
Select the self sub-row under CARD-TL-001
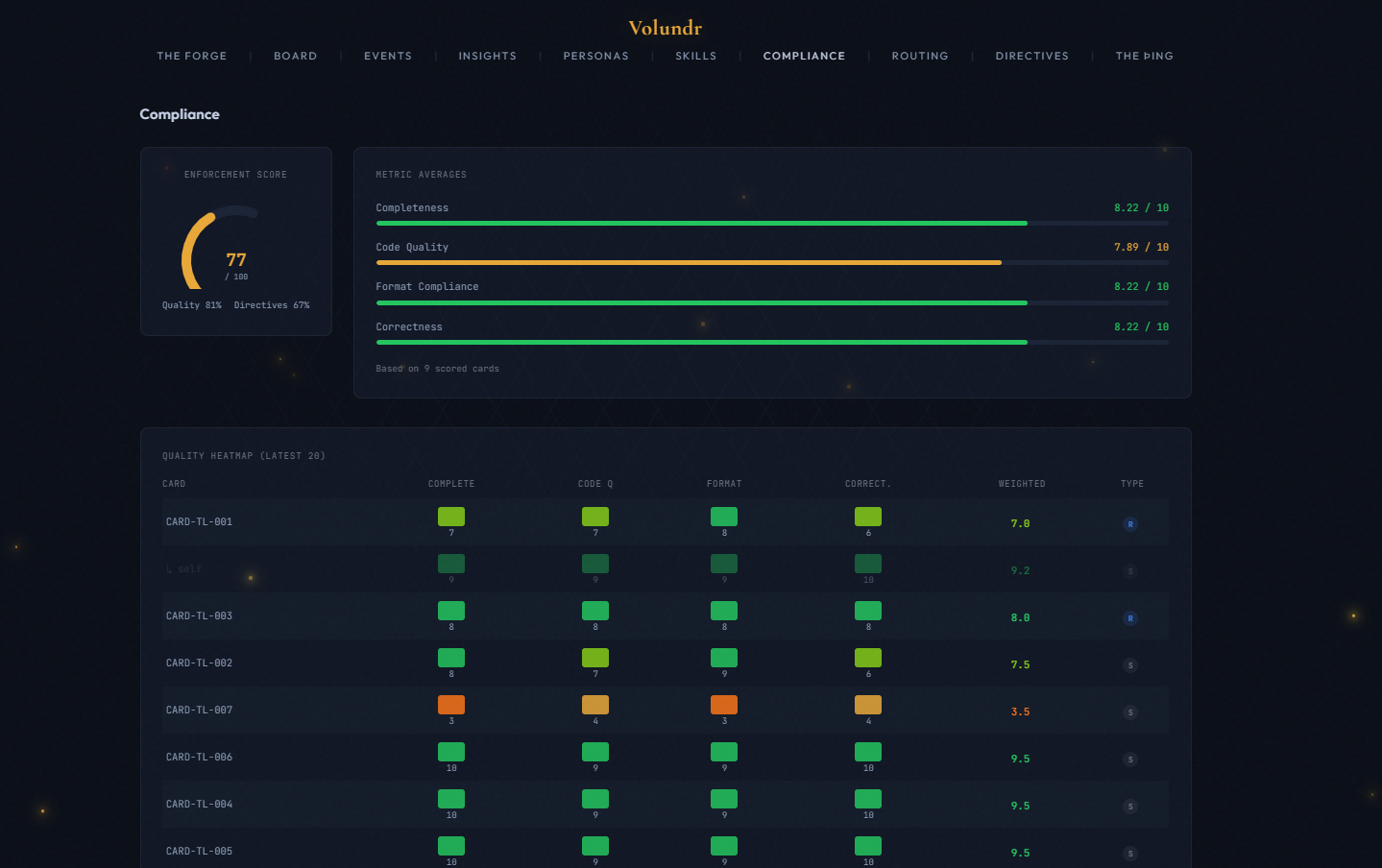tap(182, 568)
